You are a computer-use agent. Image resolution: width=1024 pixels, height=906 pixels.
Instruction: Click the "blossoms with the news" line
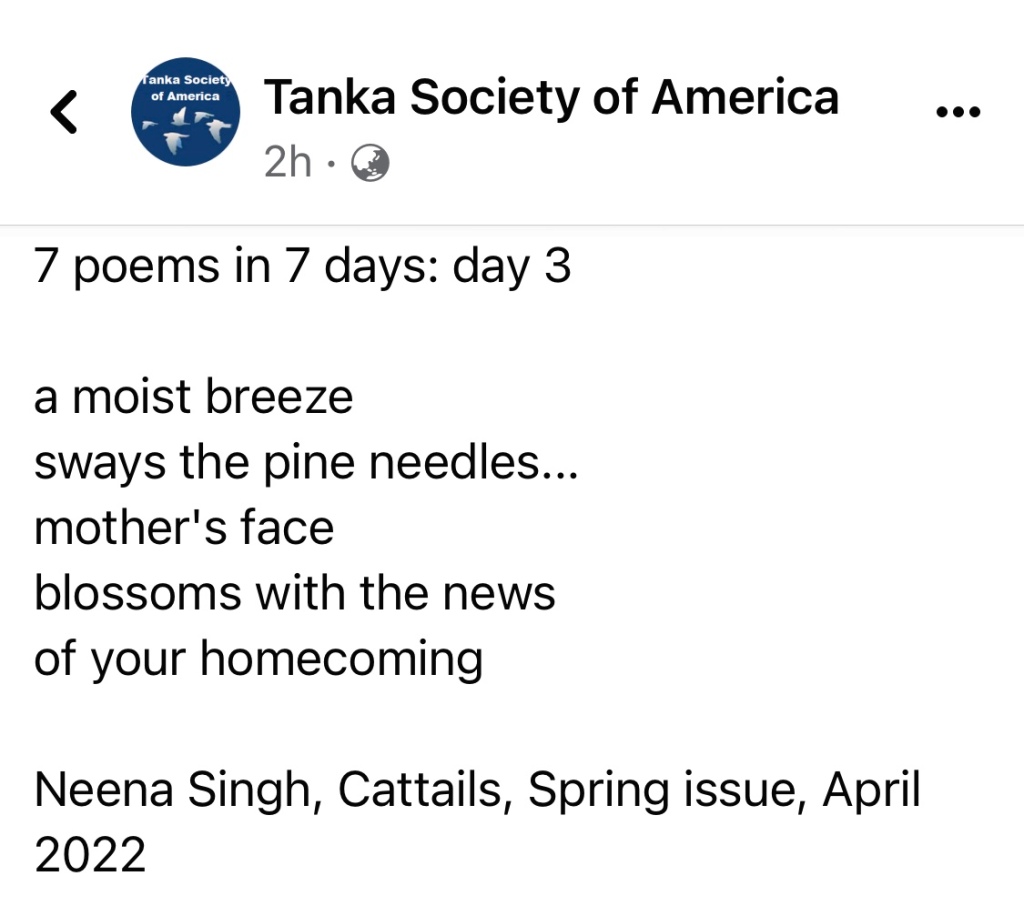(295, 594)
